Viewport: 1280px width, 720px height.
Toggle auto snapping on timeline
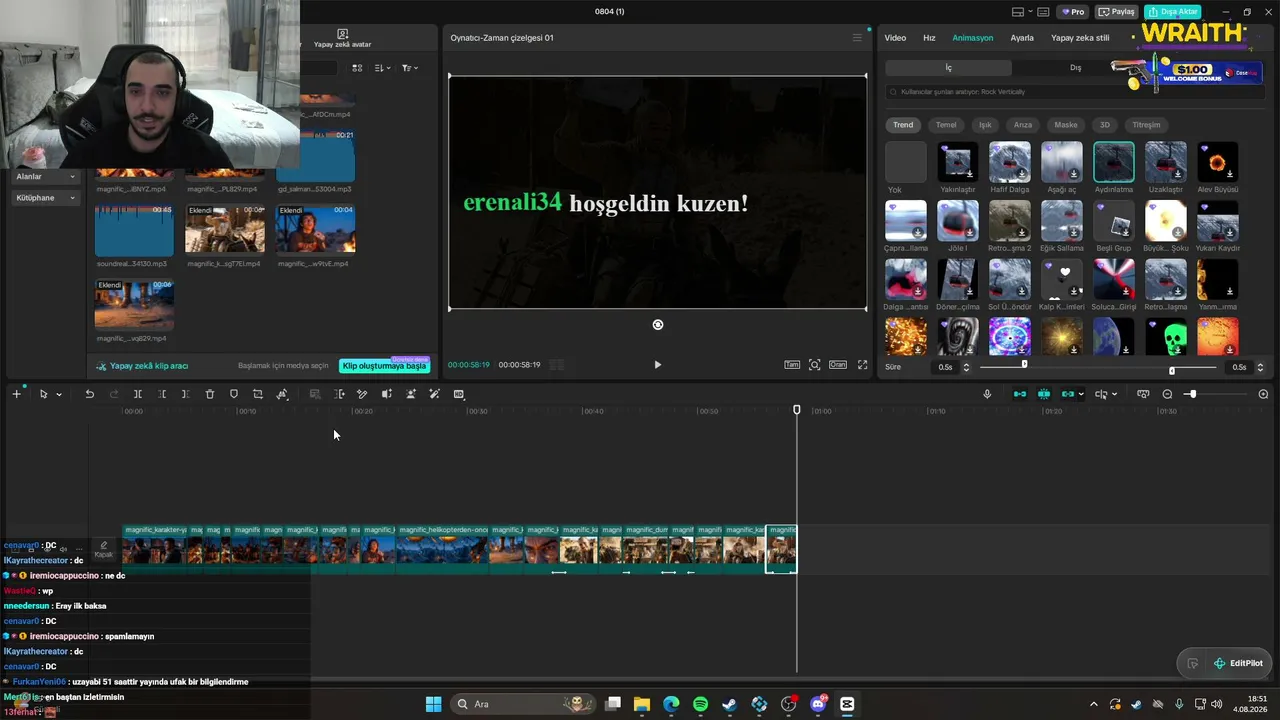(x=1043, y=394)
